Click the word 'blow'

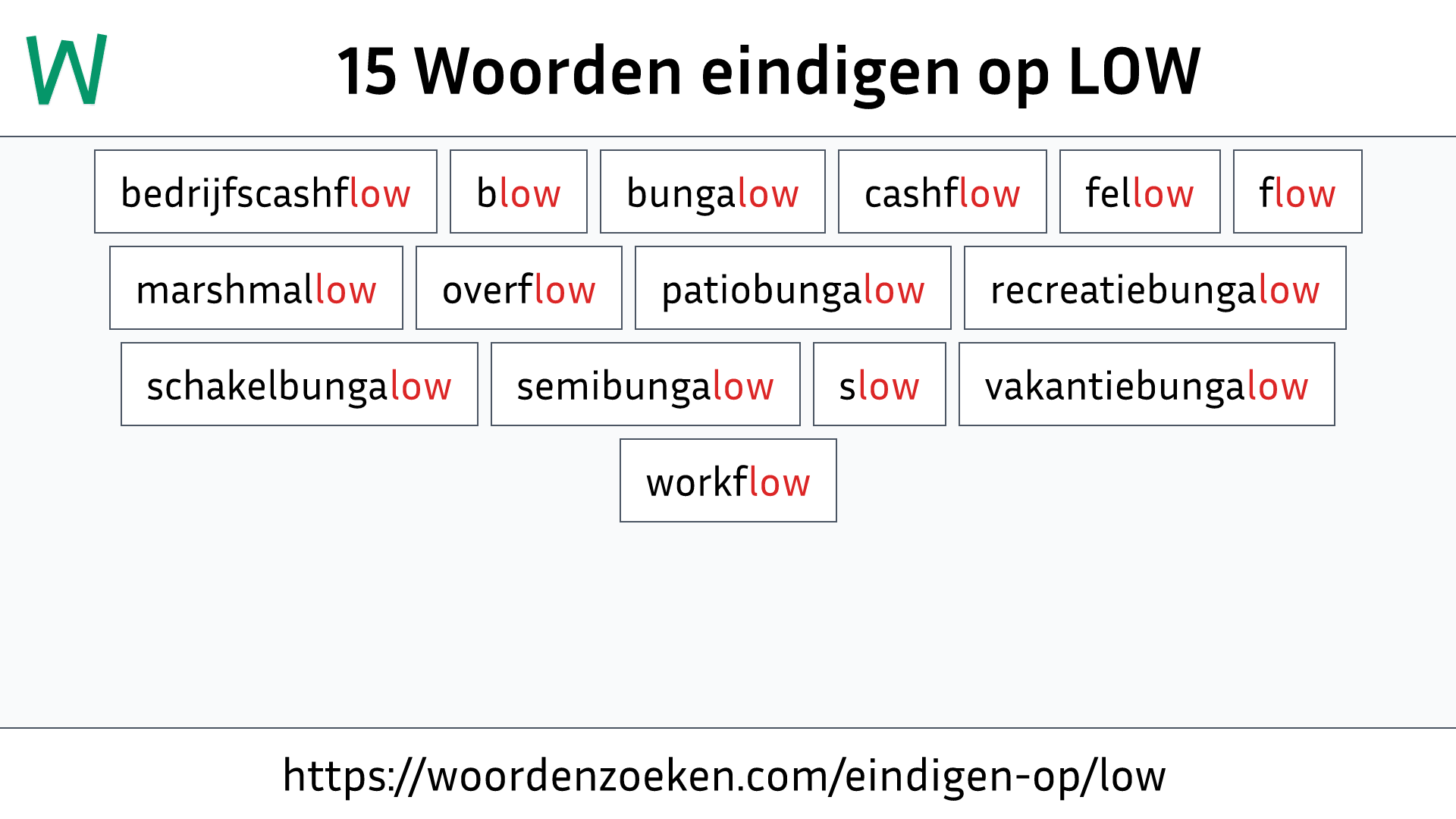coord(518,192)
